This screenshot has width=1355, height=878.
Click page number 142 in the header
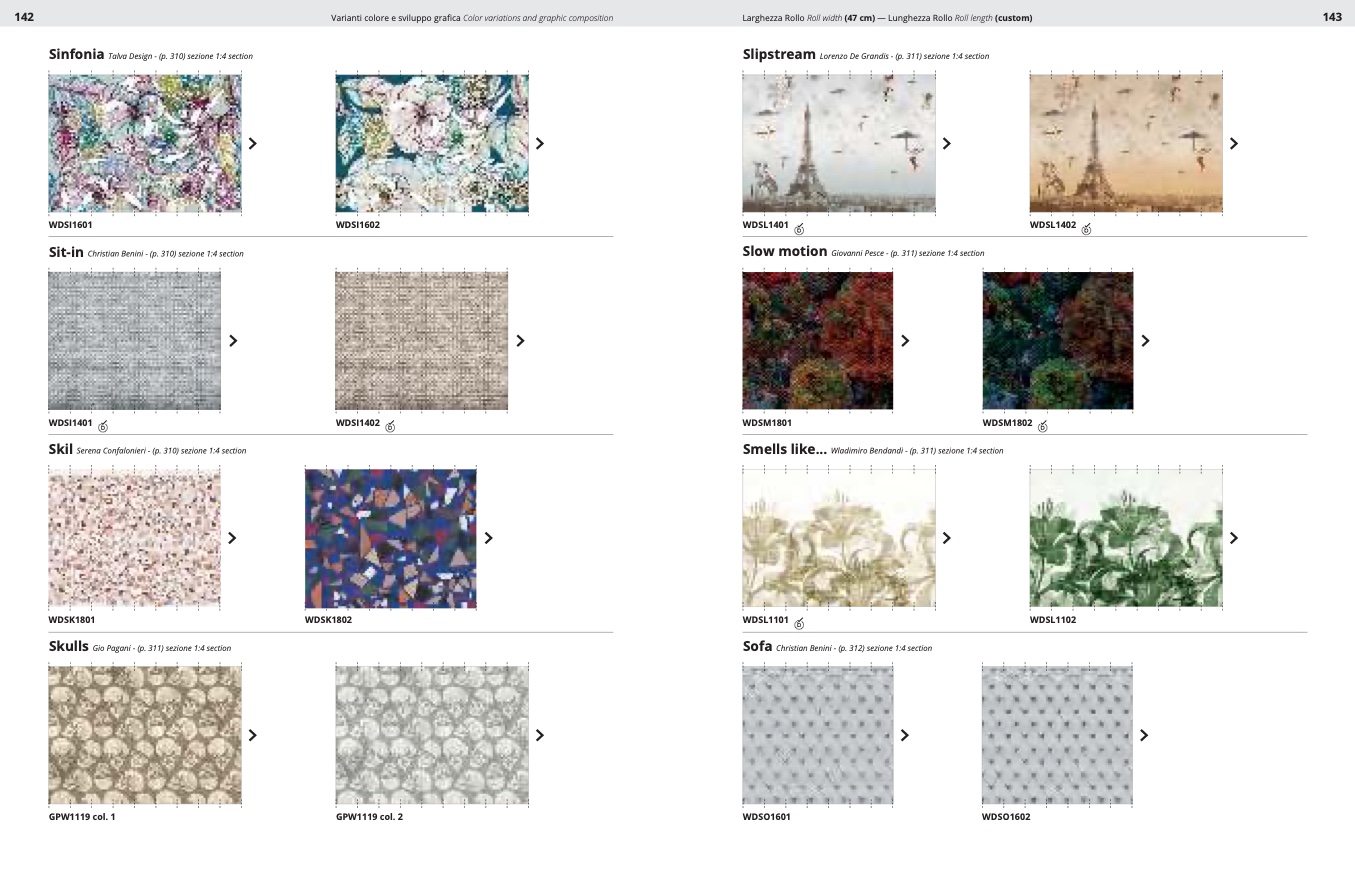(24, 17)
